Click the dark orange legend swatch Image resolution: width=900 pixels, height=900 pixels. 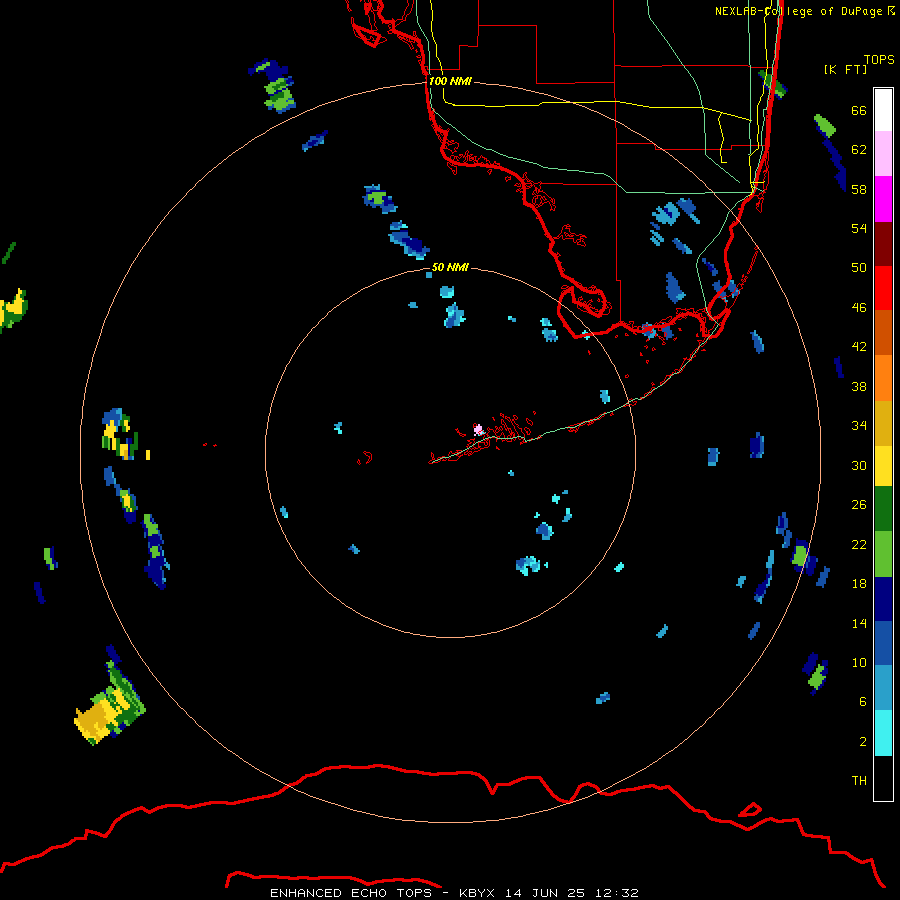coord(883,333)
